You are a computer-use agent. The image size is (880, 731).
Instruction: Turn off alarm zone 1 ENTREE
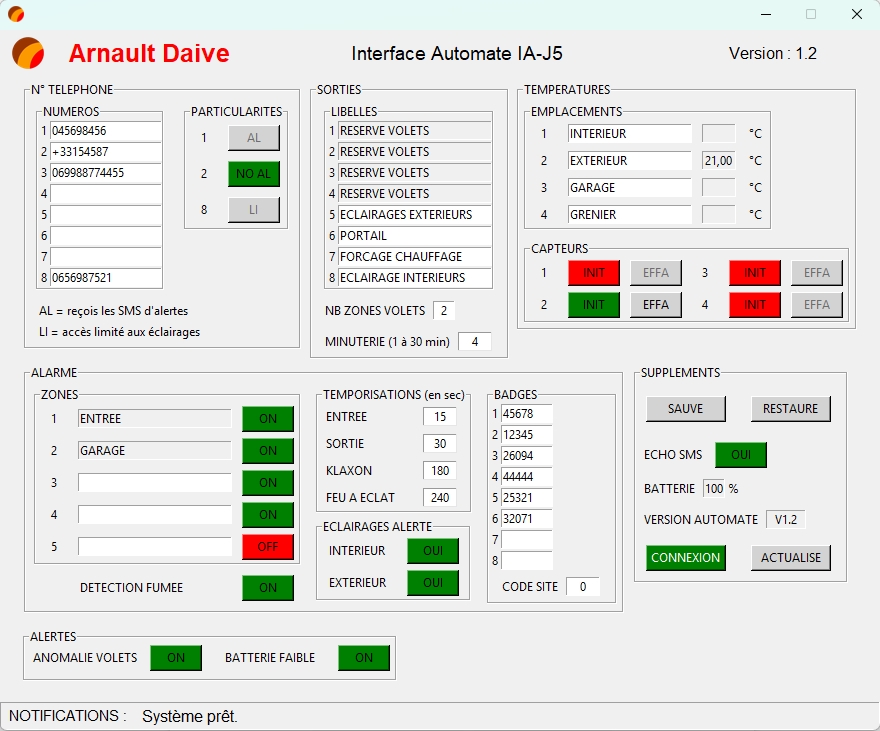coord(268,419)
